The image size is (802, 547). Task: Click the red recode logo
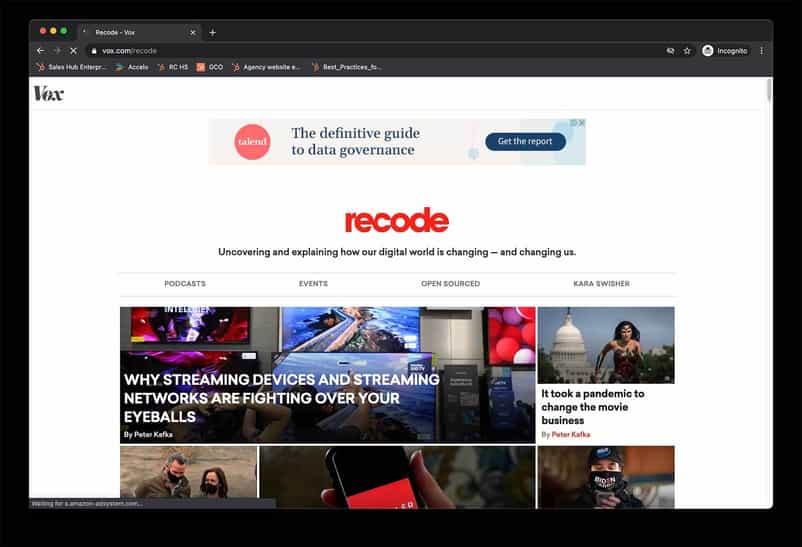click(x=397, y=221)
